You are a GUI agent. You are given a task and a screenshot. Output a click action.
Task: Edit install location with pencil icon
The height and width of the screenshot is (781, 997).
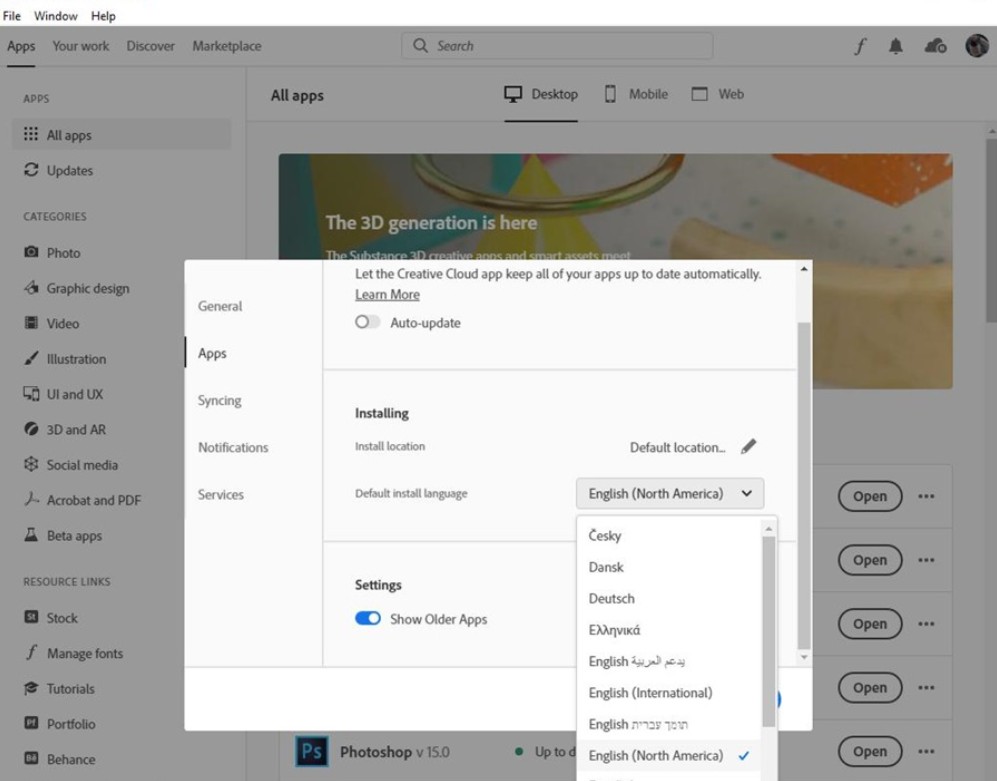[x=748, y=446]
